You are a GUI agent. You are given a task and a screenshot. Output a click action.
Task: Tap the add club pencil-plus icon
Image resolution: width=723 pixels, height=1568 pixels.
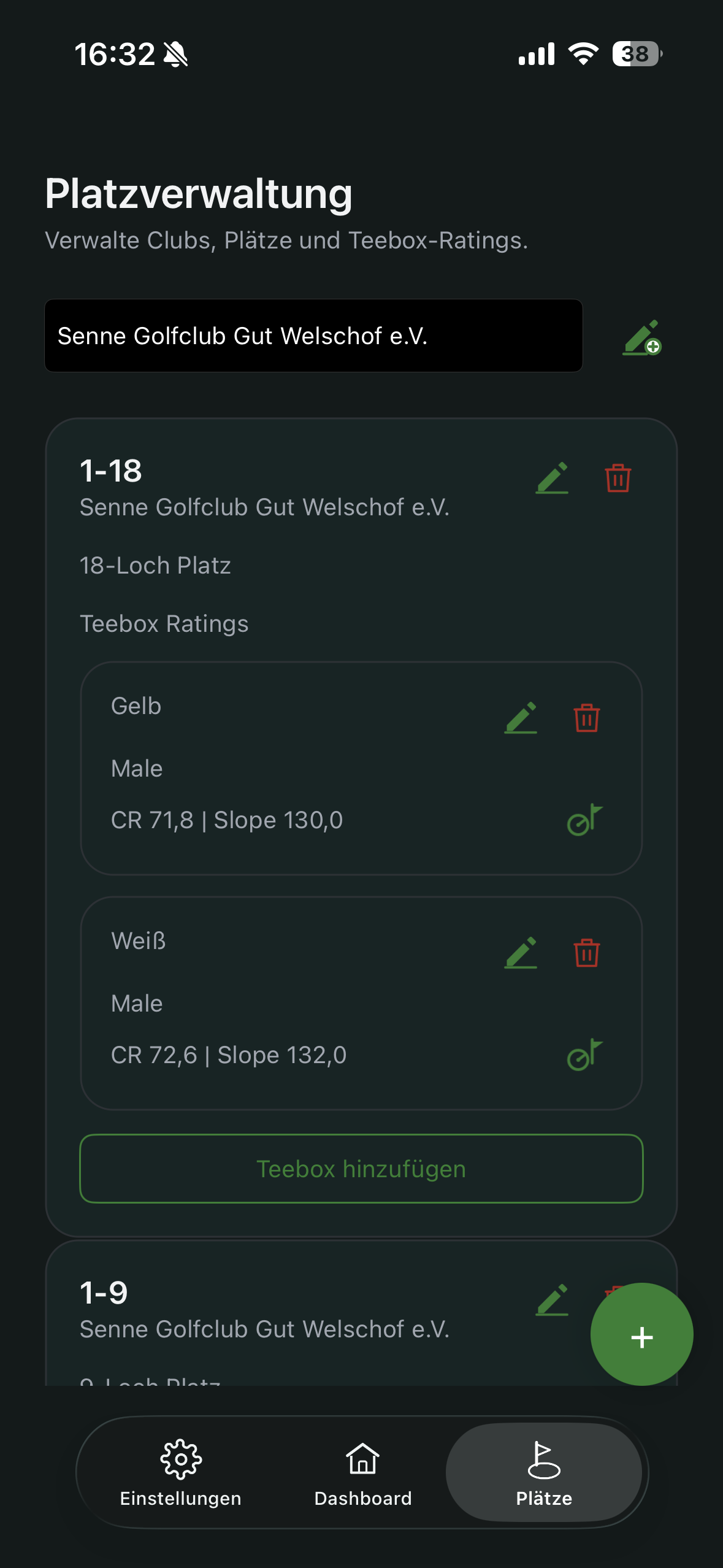(x=641, y=337)
